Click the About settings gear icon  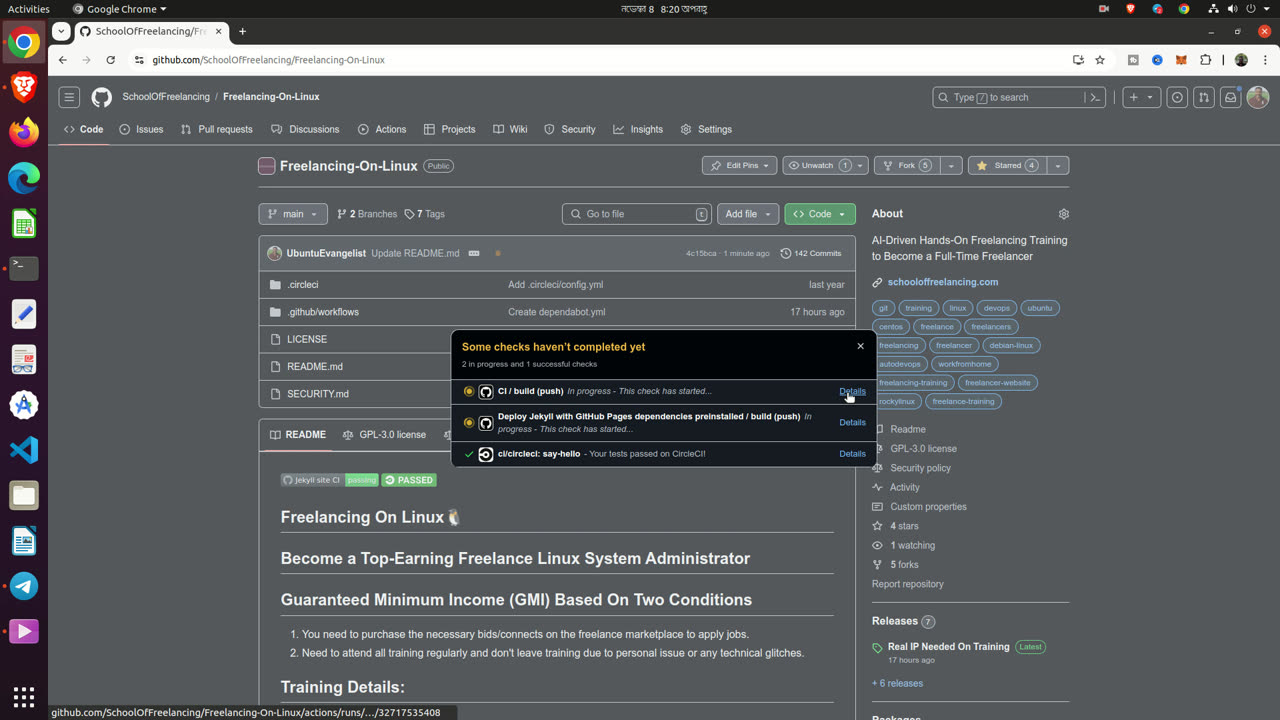1063,214
